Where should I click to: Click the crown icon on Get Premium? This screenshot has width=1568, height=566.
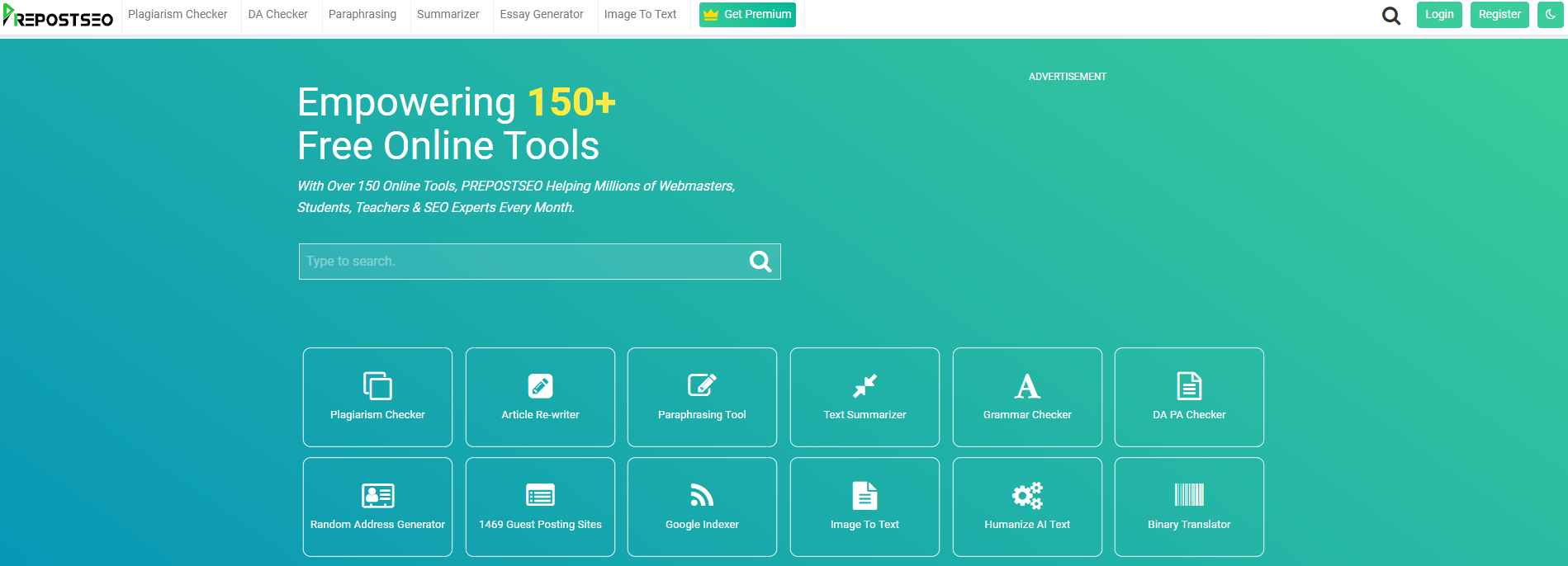click(711, 15)
